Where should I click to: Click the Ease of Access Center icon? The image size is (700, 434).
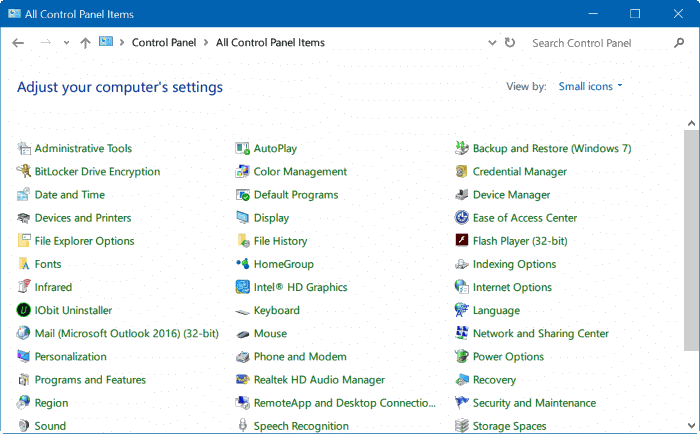point(462,218)
